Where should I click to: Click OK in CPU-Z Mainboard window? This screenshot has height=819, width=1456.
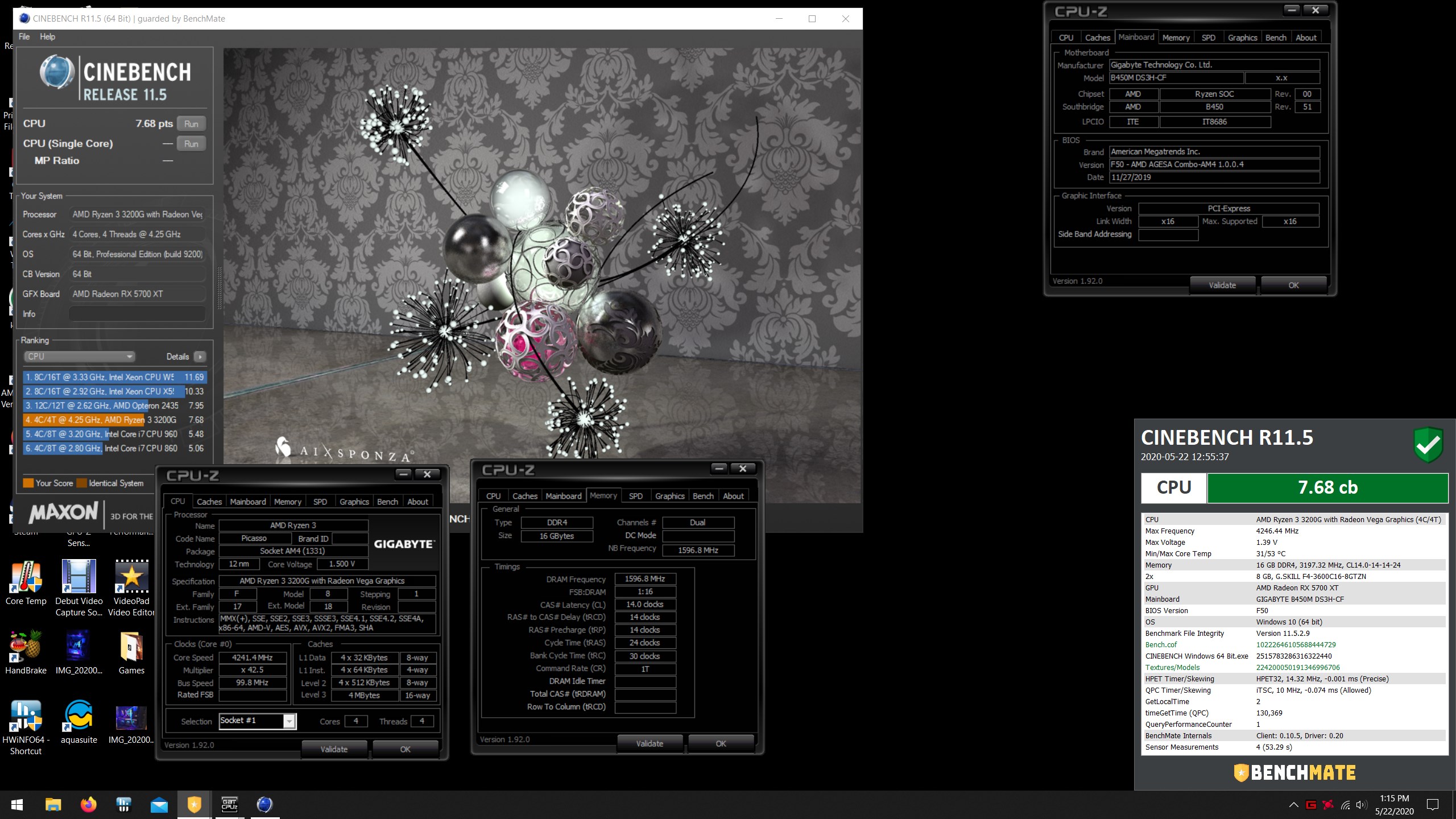[x=1293, y=285]
